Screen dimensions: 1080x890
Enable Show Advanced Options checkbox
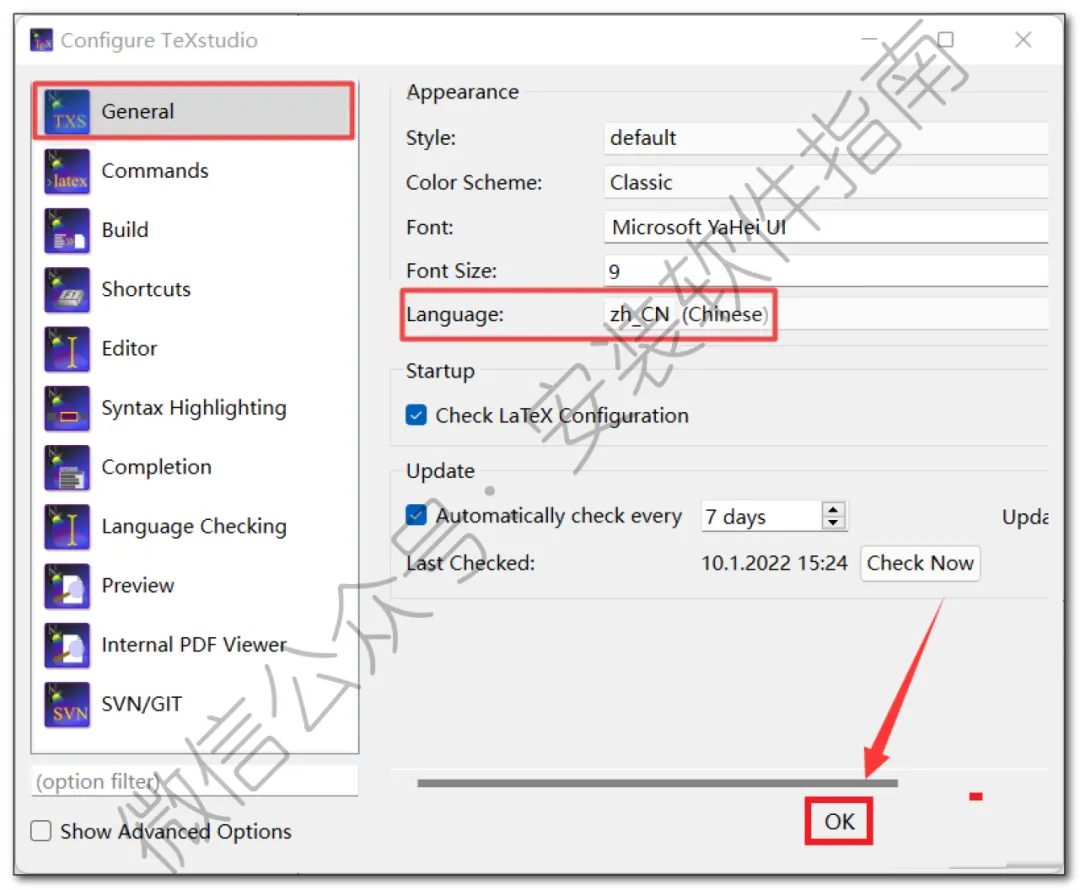(41, 831)
